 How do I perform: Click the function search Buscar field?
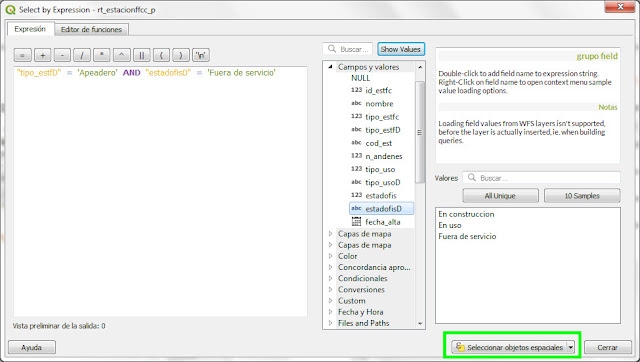[x=348, y=49]
